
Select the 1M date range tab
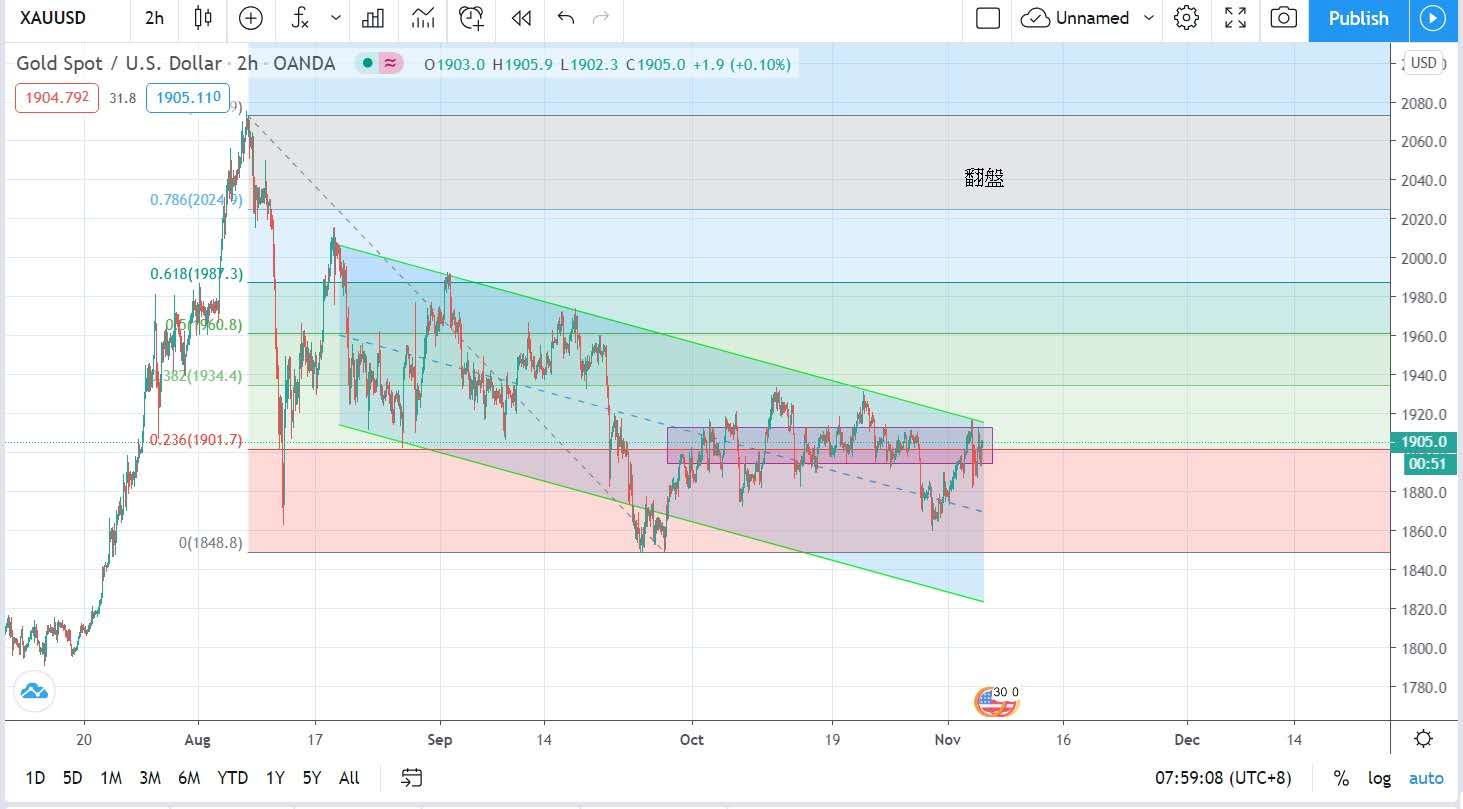point(111,778)
